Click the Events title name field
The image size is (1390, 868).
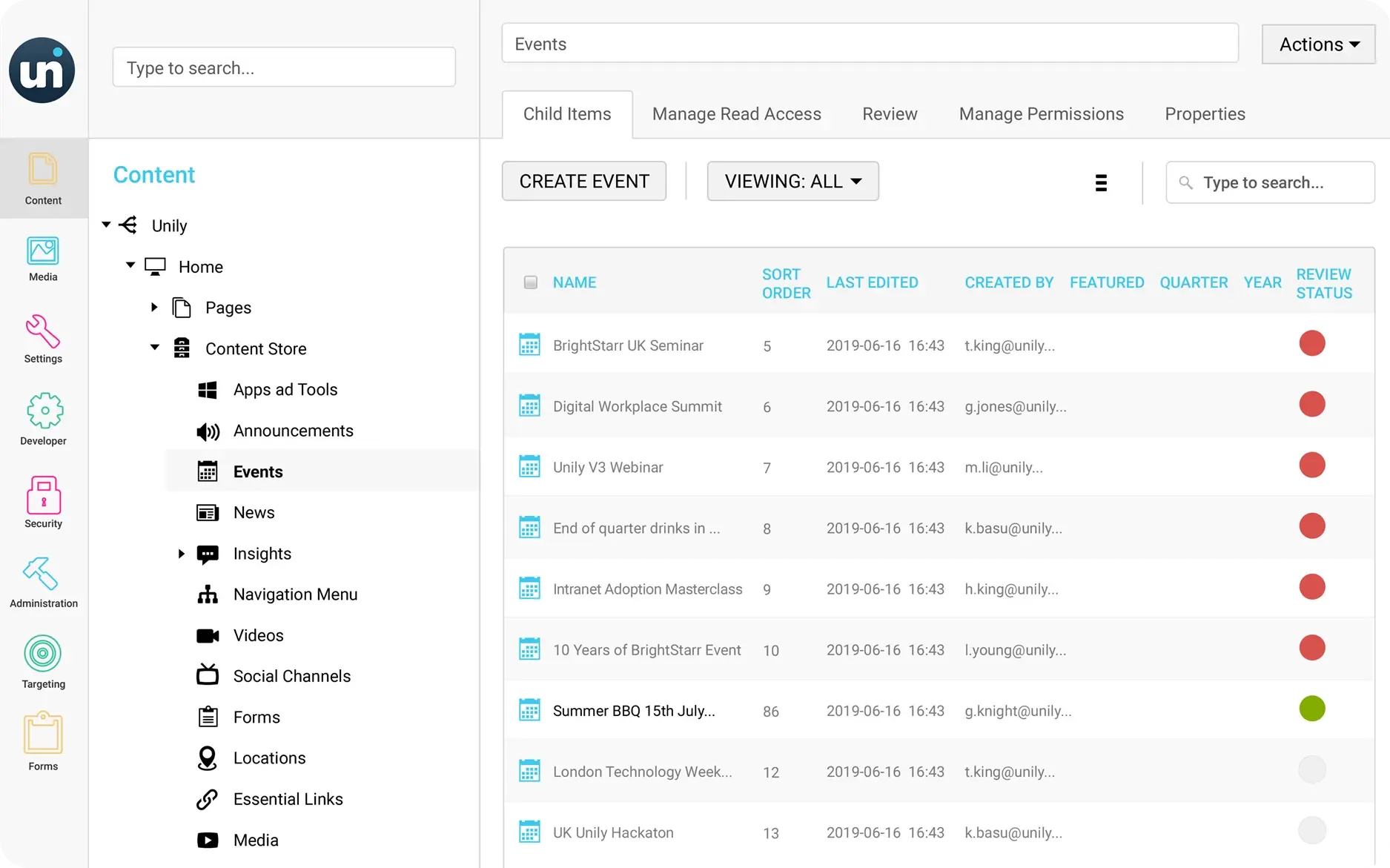[x=870, y=44]
